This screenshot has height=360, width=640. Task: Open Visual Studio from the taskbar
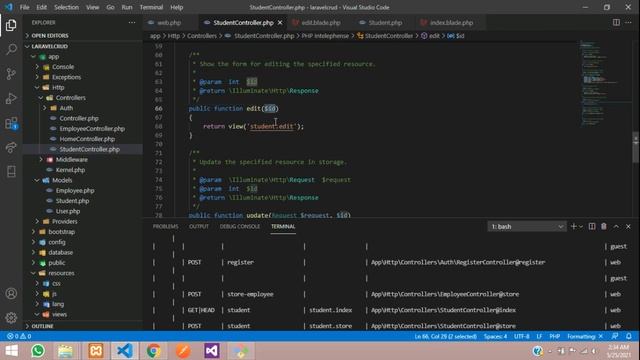(x=212, y=351)
